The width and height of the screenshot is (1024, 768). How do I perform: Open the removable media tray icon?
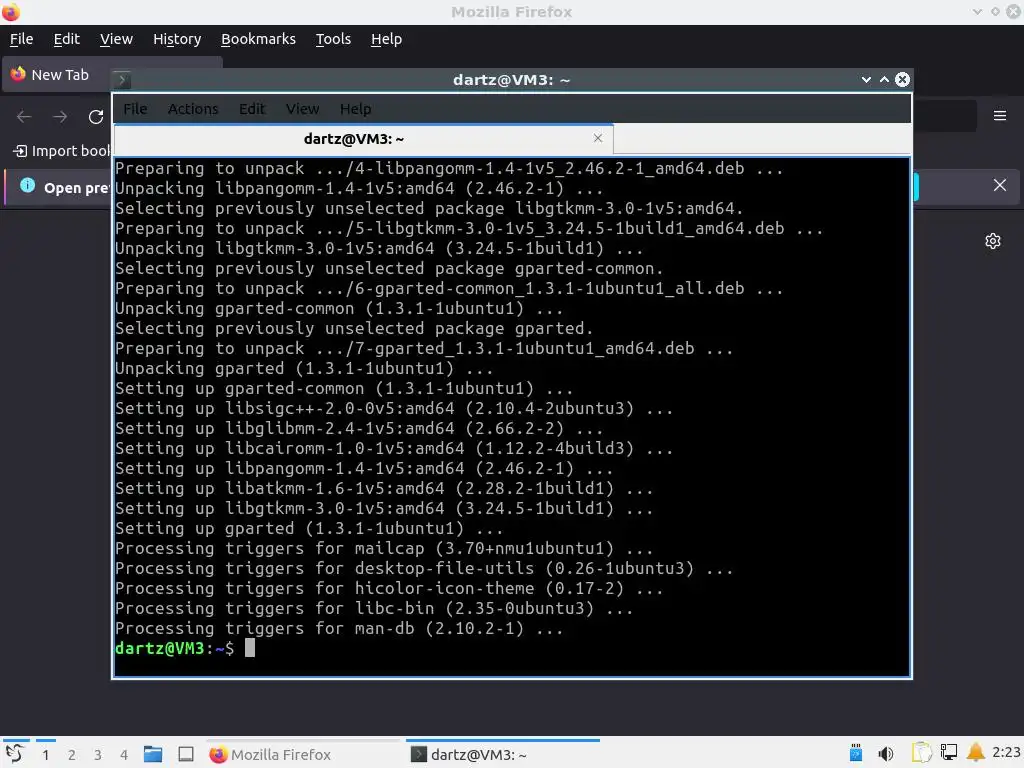point(856,753)
